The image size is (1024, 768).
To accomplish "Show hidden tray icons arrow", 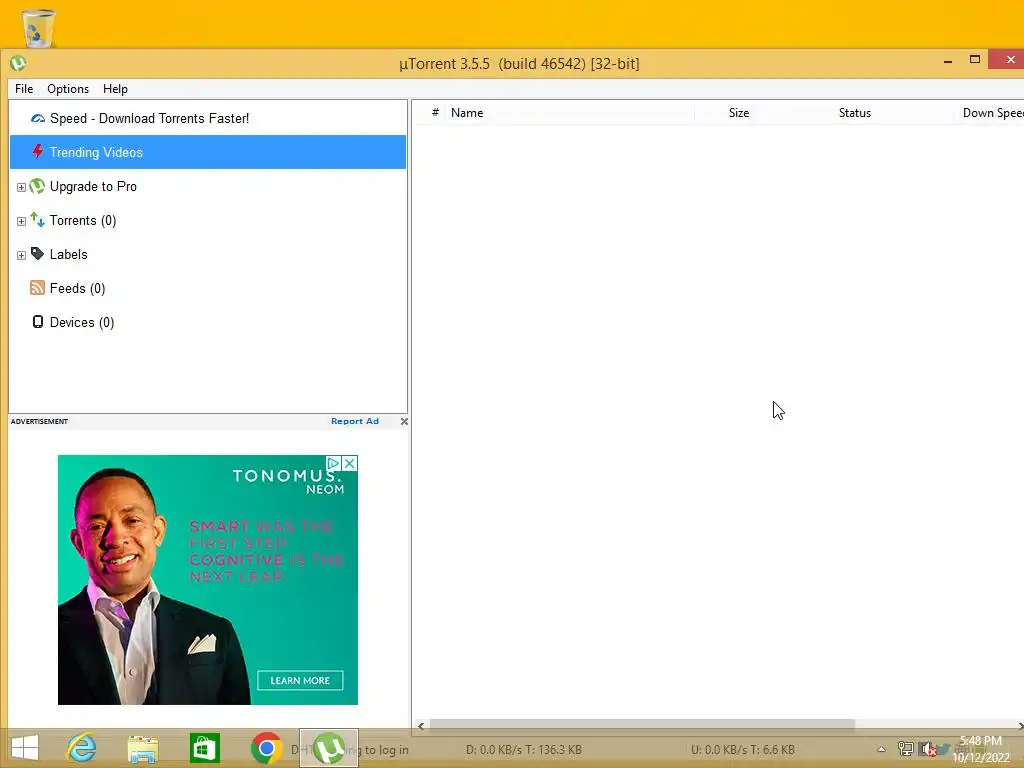I will tap(881, 750).
